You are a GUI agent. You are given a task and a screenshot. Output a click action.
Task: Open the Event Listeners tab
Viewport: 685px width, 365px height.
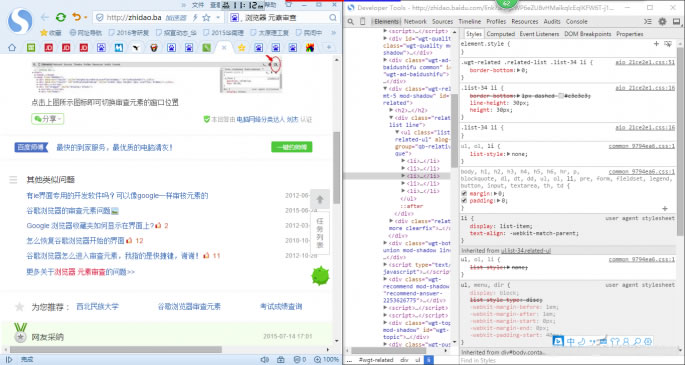(x=539, y=34)
